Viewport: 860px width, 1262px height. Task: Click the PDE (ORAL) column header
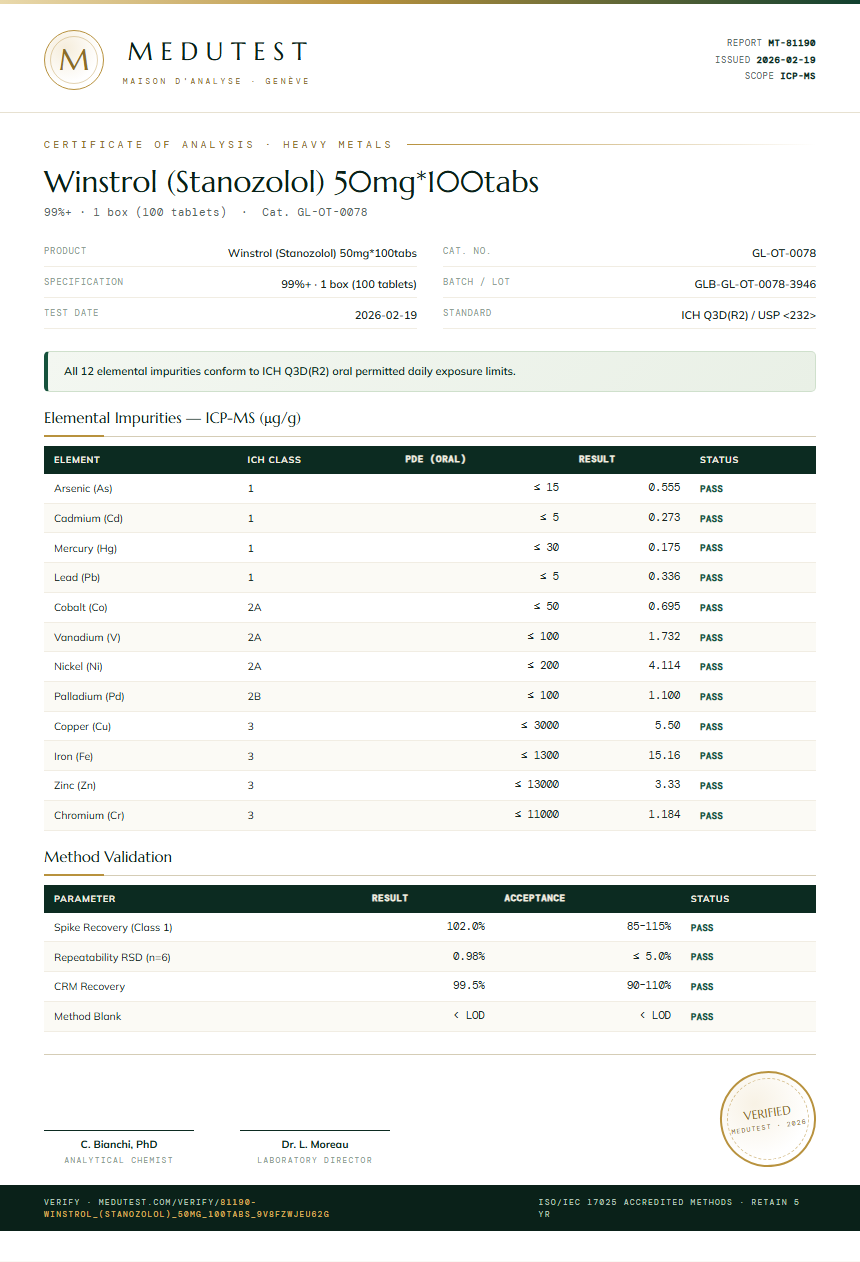436,460
